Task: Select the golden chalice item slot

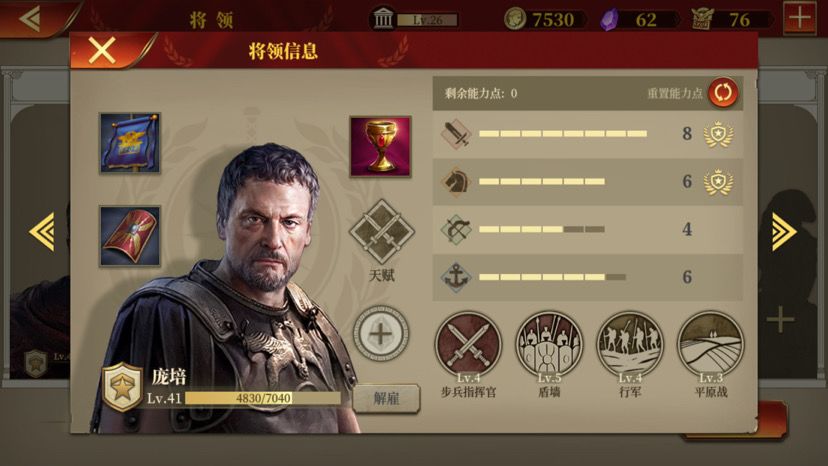Action: (x=380, y=147)
